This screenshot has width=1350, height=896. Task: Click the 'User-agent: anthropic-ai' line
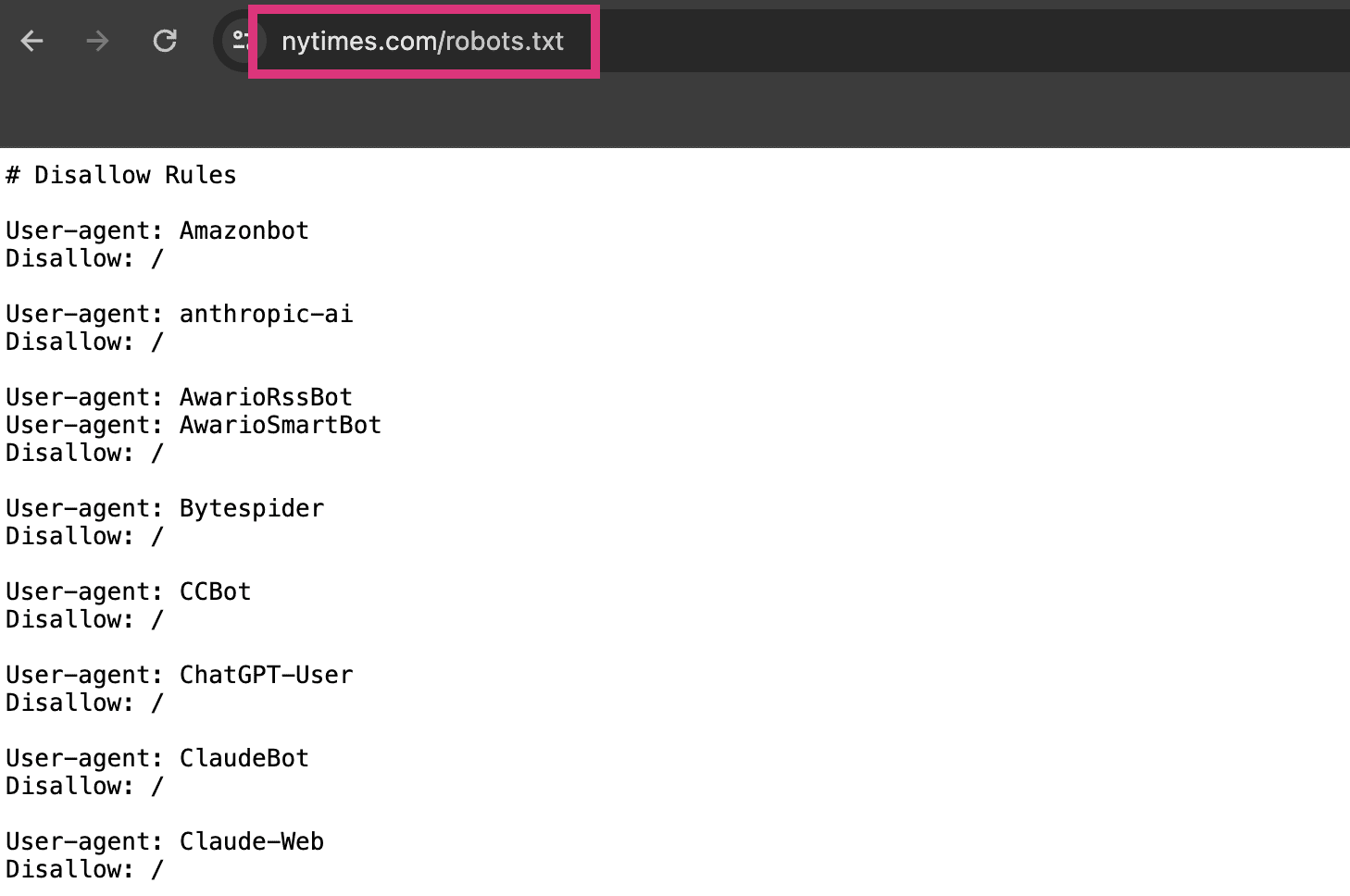point(180,314)
